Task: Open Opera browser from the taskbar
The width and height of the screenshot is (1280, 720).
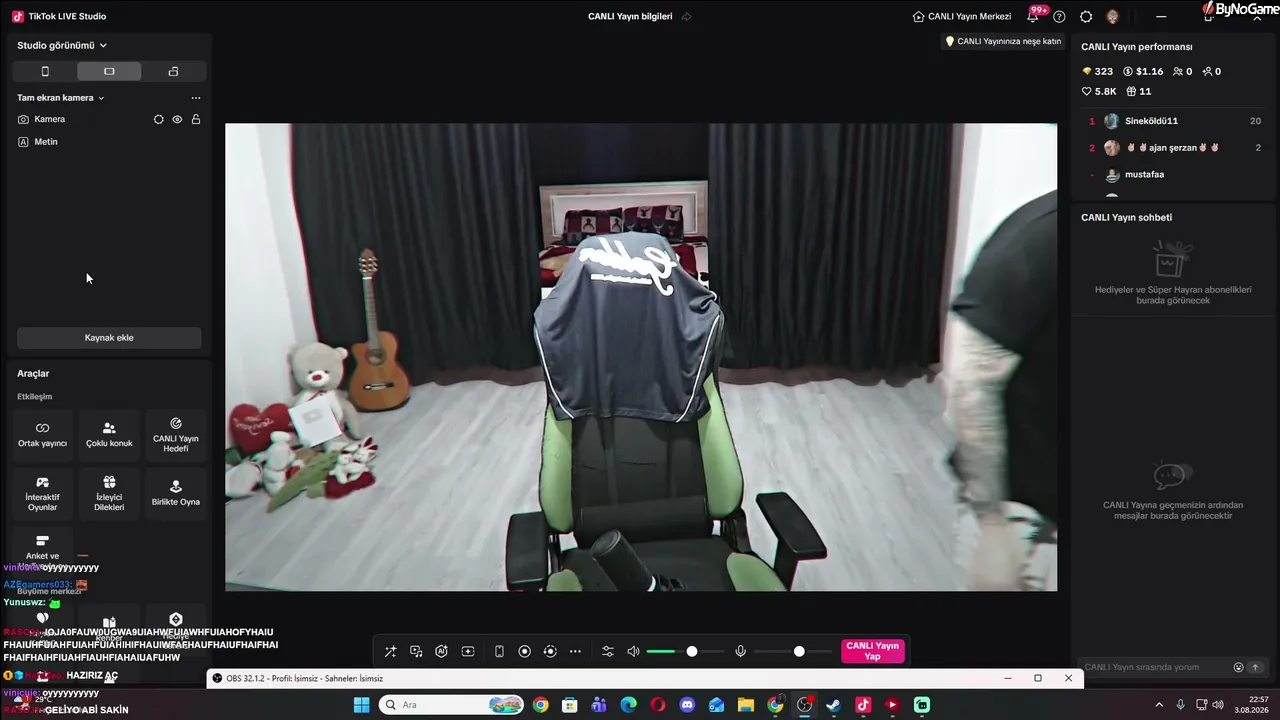Action: 658,705
